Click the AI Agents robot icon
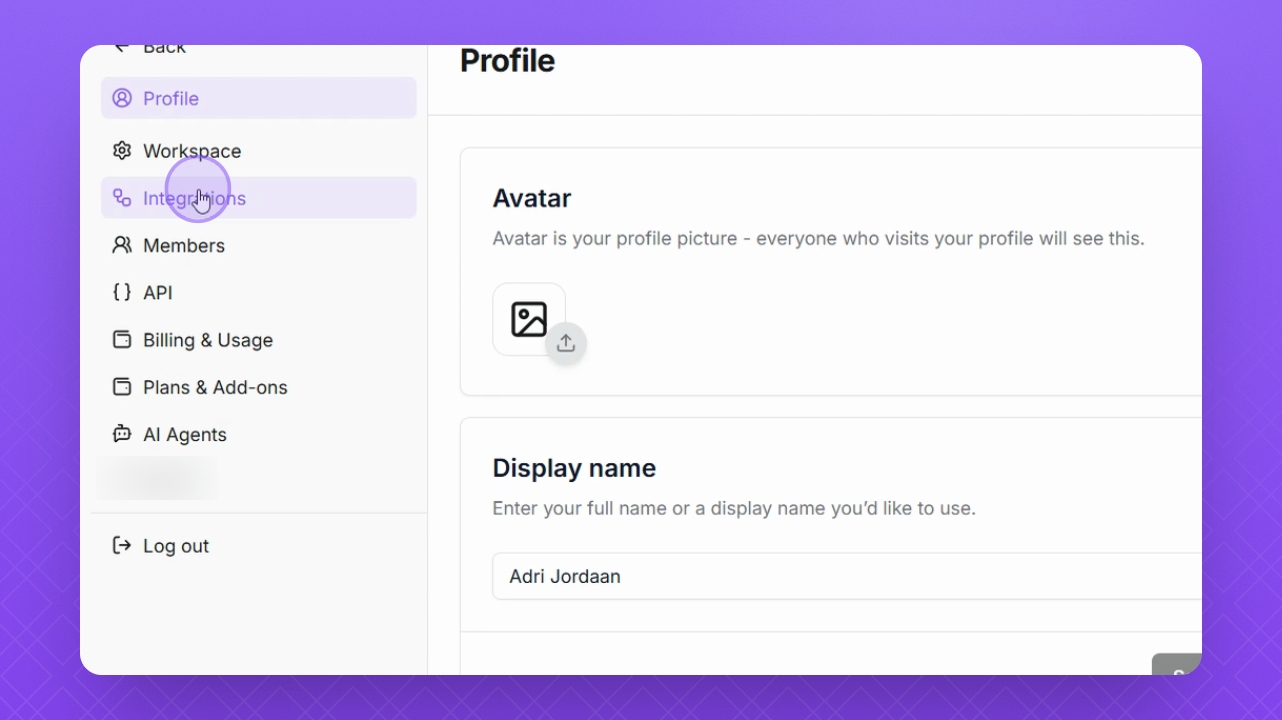The height and width of the screenshot is (720, 1282). click(122, 434)
